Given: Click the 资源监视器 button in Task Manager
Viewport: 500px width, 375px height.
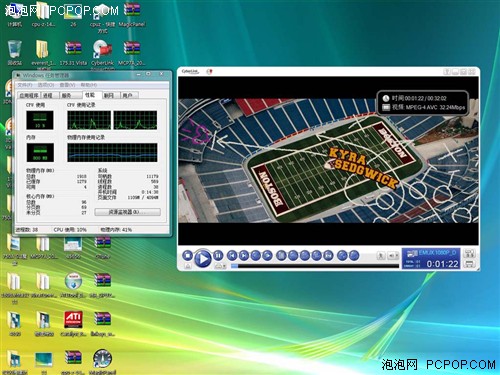Looking at the screenshot, I should [127, 212].
